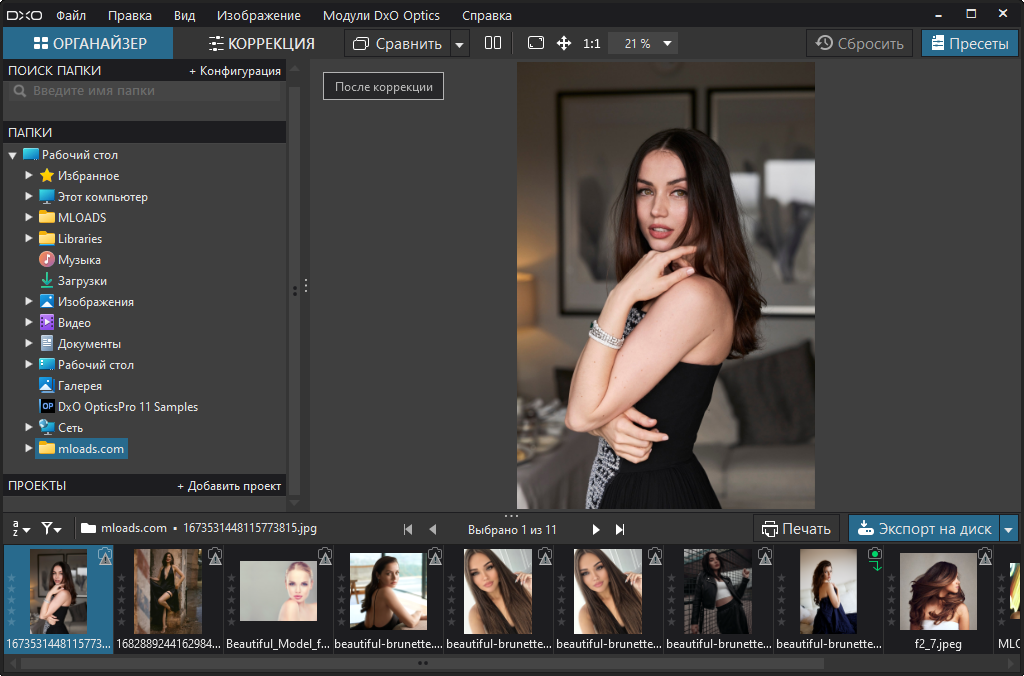Toggle side-by-side comparison view icon
This screenshot has height=676, width=1024.
493,43
